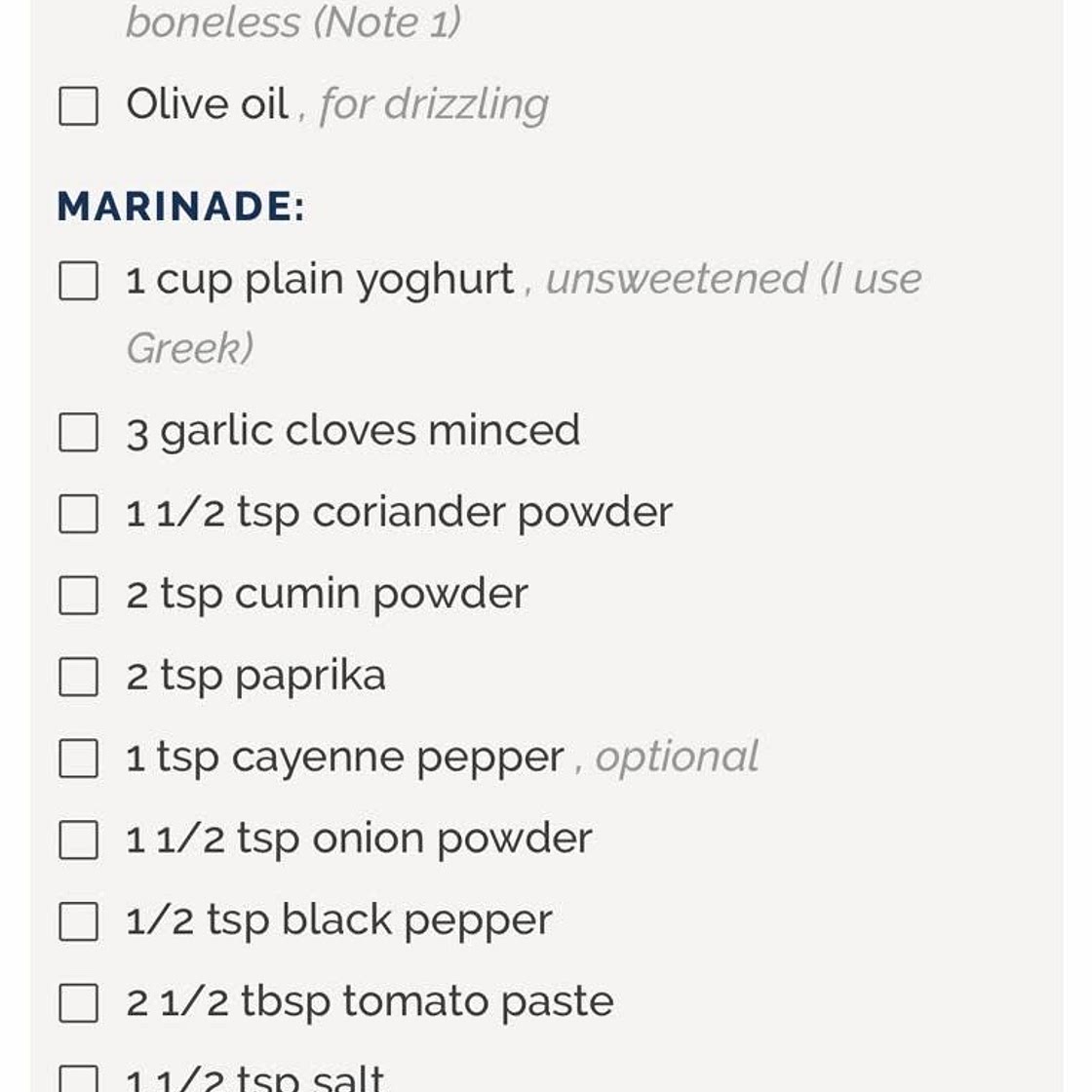Check the salt checkbox at bottom

tap(79, 1080)
